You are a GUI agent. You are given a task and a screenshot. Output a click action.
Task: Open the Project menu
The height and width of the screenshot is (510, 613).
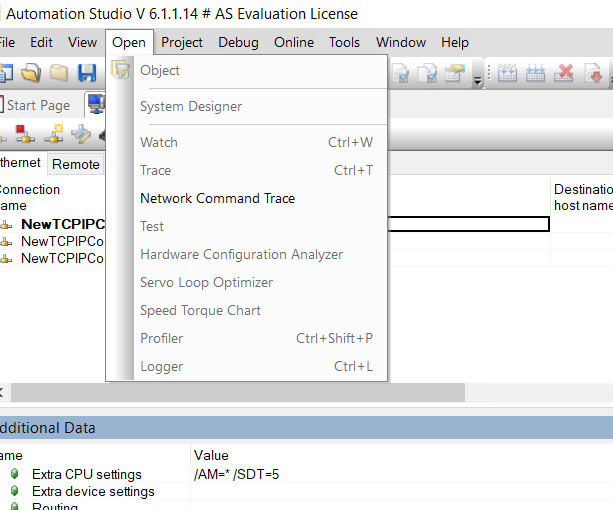[182, 42]
